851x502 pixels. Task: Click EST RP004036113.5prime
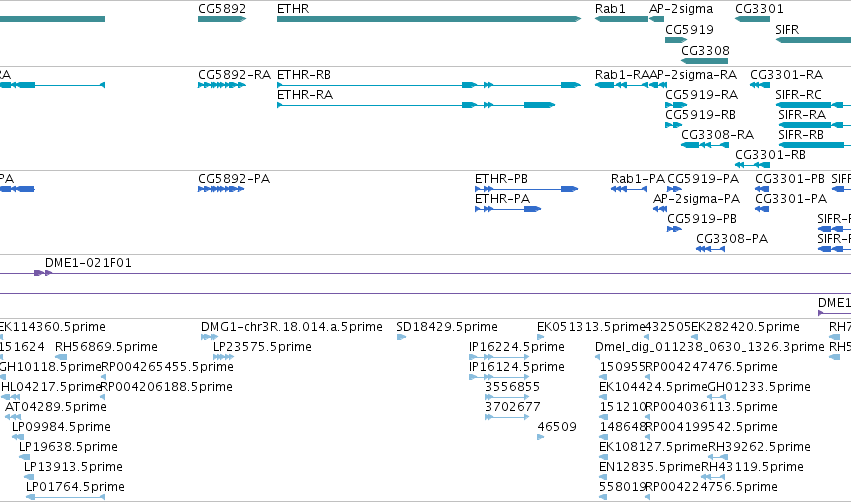coord(712,406)
